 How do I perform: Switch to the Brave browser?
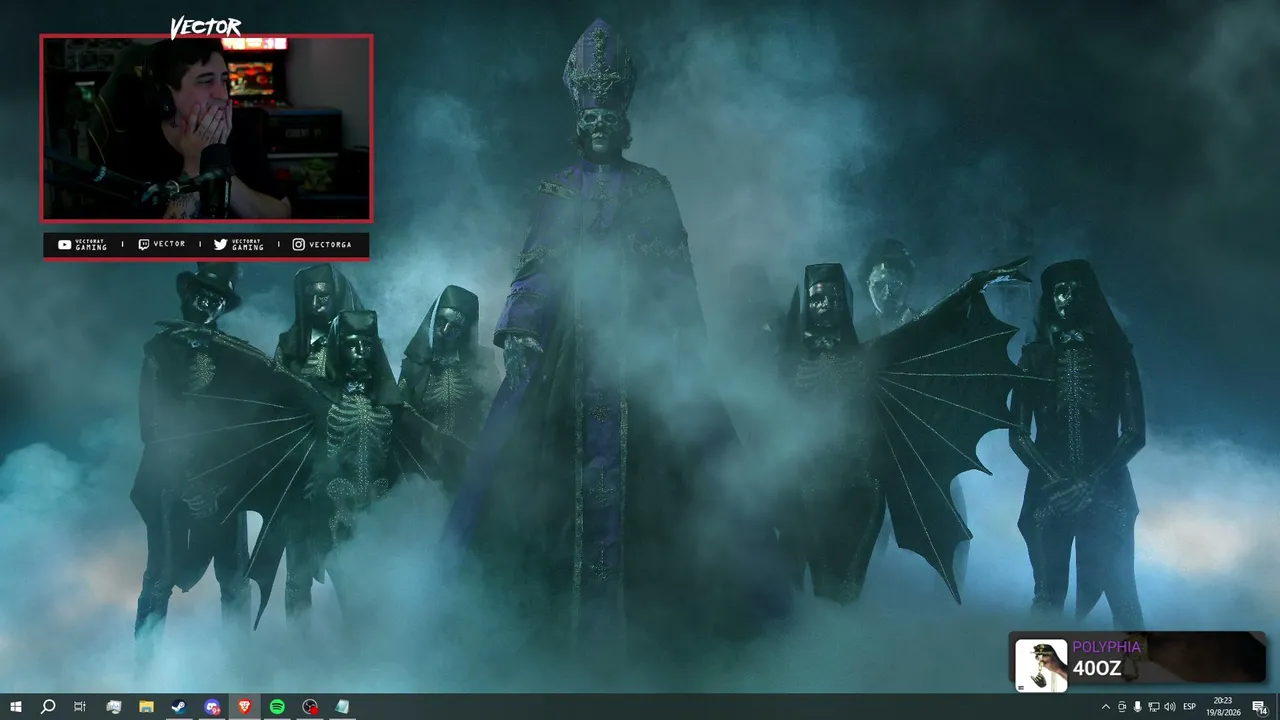[245, 707]
